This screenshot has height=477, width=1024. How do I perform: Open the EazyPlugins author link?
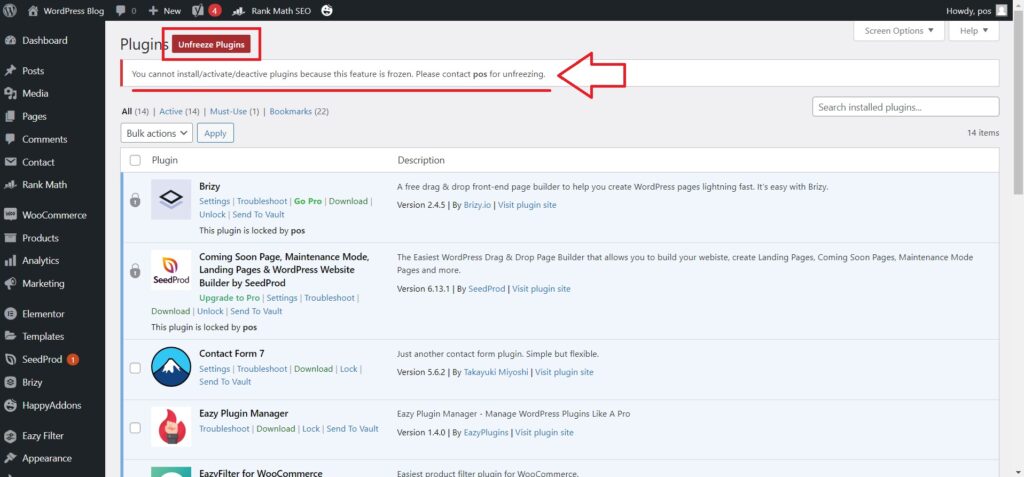[x=487, y=432]
